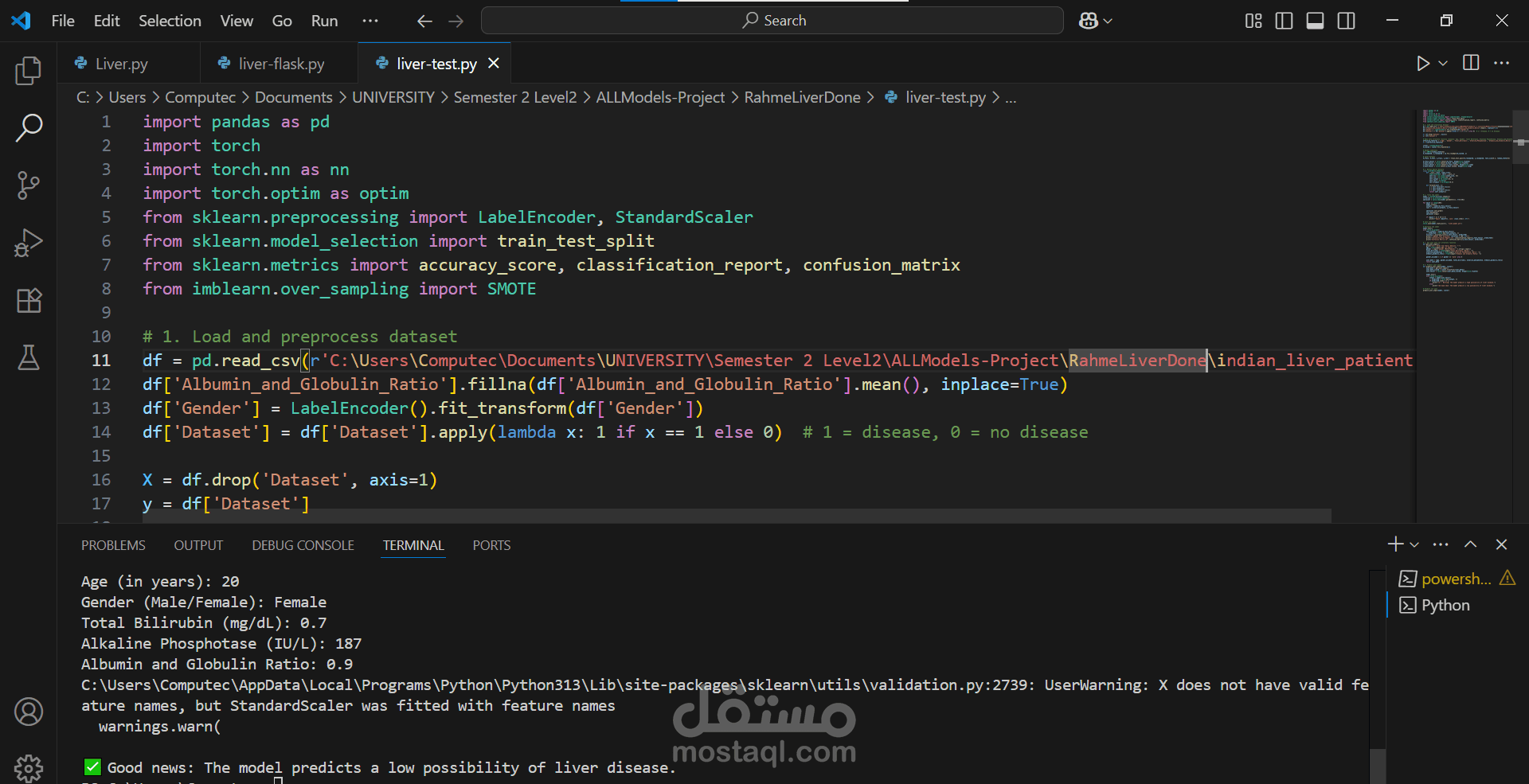
Task: Open the run options dropdown arrow
Action: point(1443,63)
